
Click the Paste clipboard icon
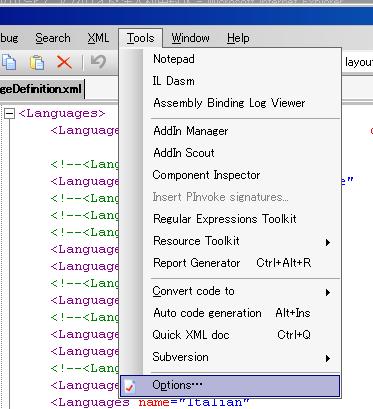pos(37,62)
